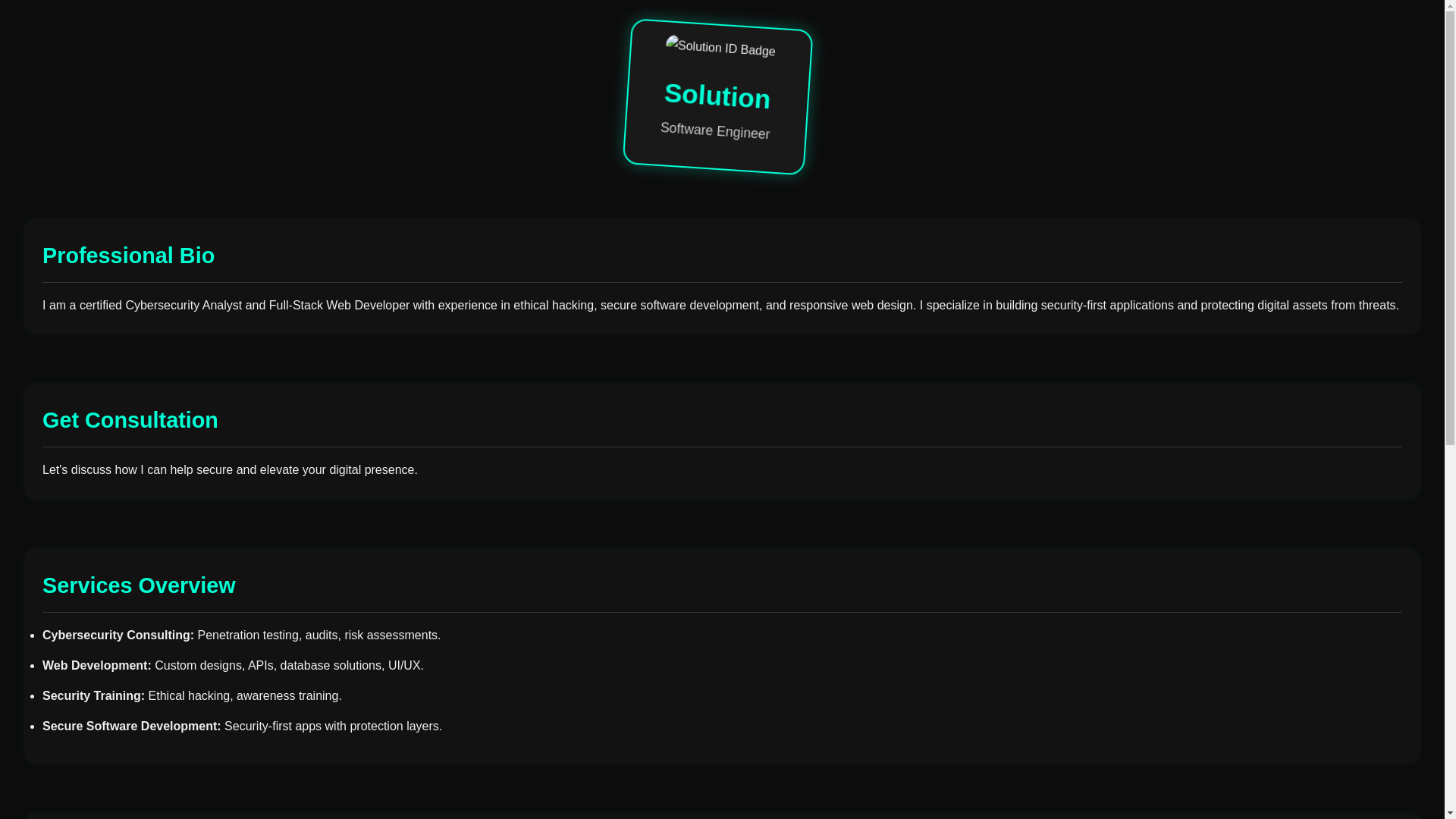Click the Solution ID Badge image
1456x819 pixels.
tap(720, 48)
